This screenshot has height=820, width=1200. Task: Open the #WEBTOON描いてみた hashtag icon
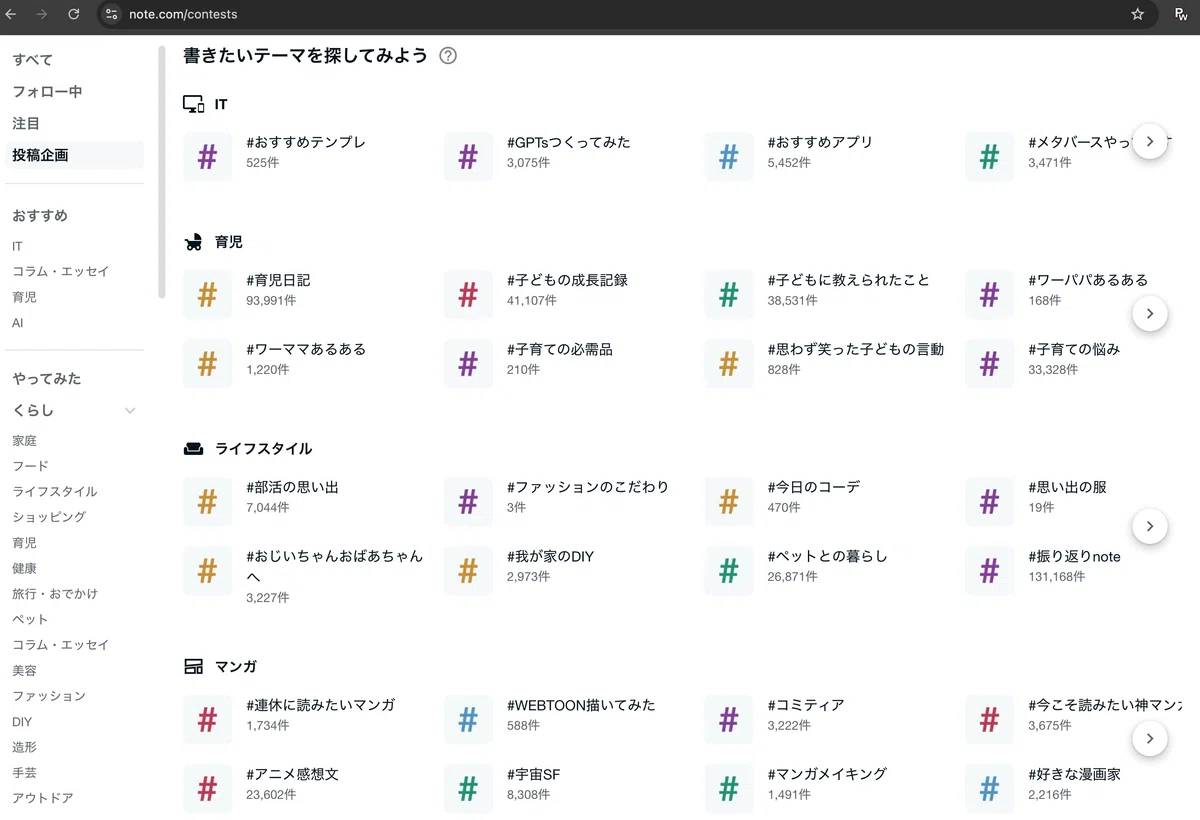click(x=468, y=720)
